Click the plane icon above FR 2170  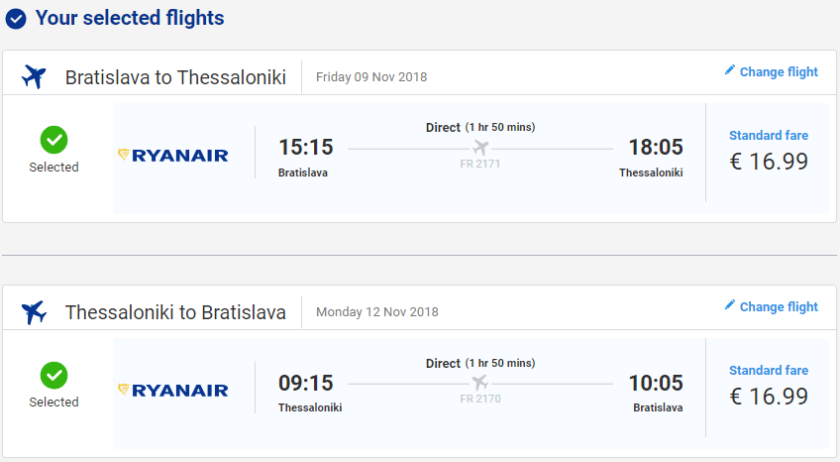pyautogui.click(x=480, y=383)
